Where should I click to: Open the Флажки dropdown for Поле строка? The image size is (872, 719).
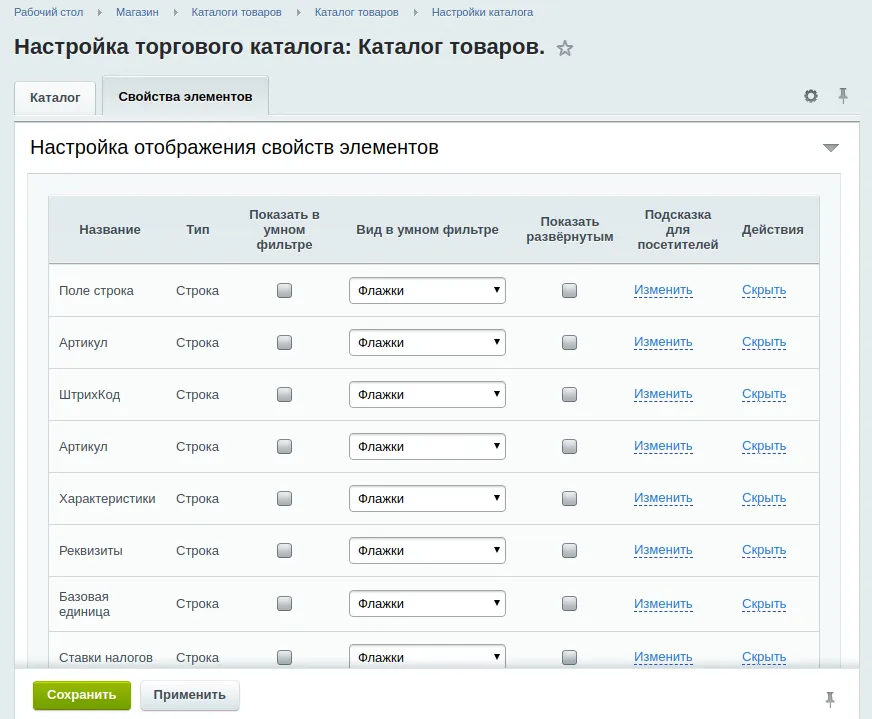[427, 290]
